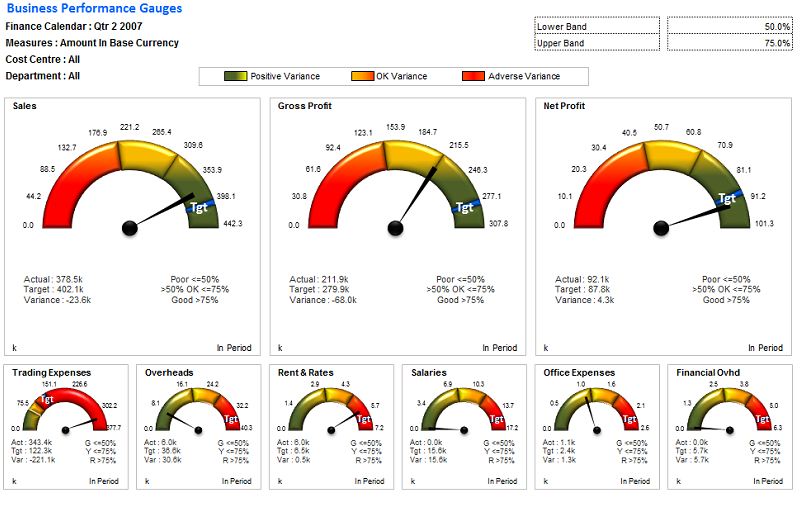This screenshot has height=505, width=800.
Task: Edit the Upper Band 75.0% value
Action: pos(729,43)
